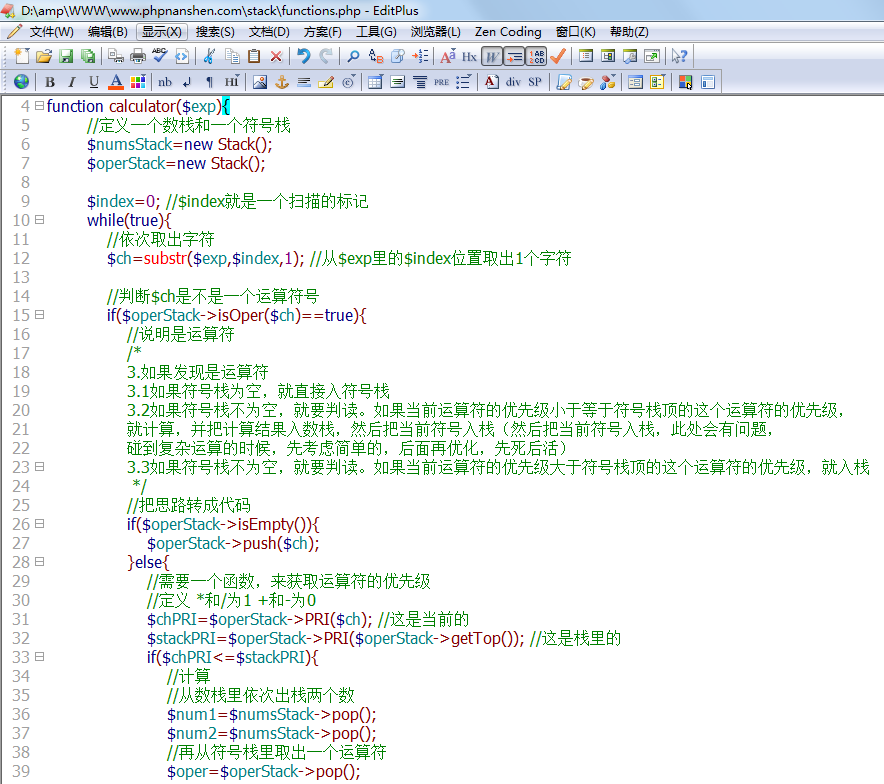
Task: Redo the last undone edit
Action: click(x=326, y=56)
